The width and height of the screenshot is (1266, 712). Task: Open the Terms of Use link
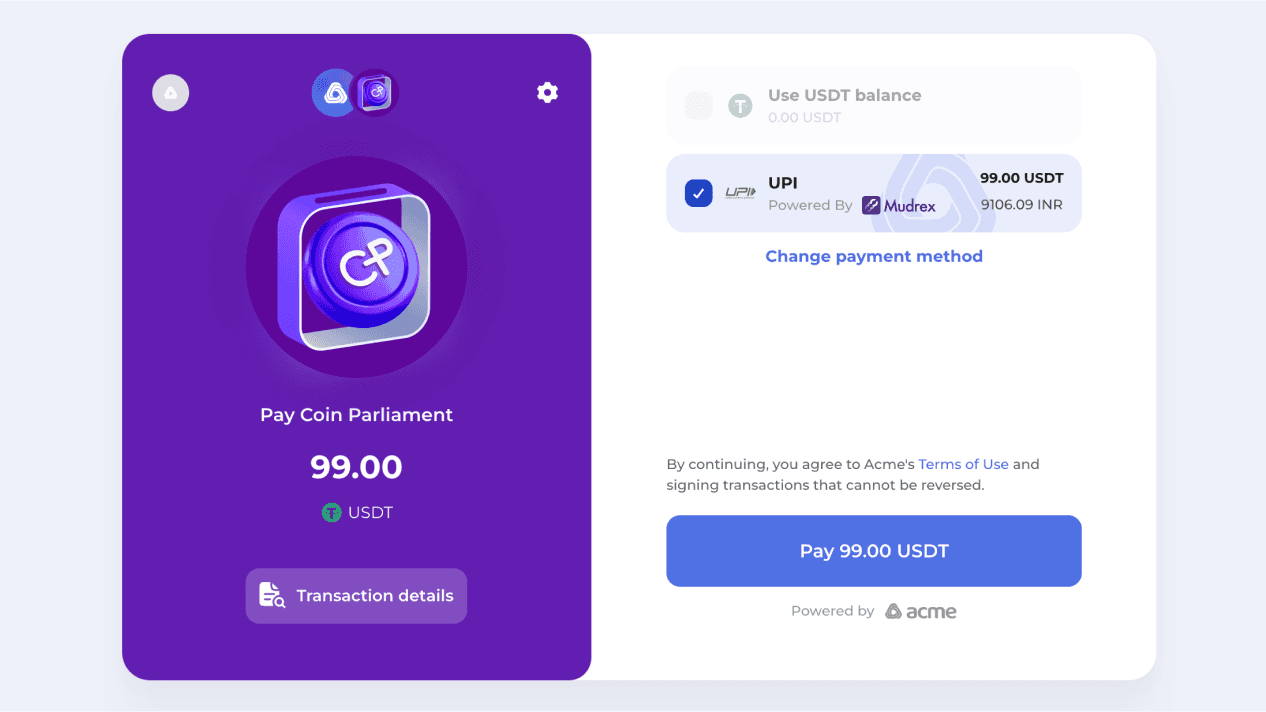[x=964, y=464]
